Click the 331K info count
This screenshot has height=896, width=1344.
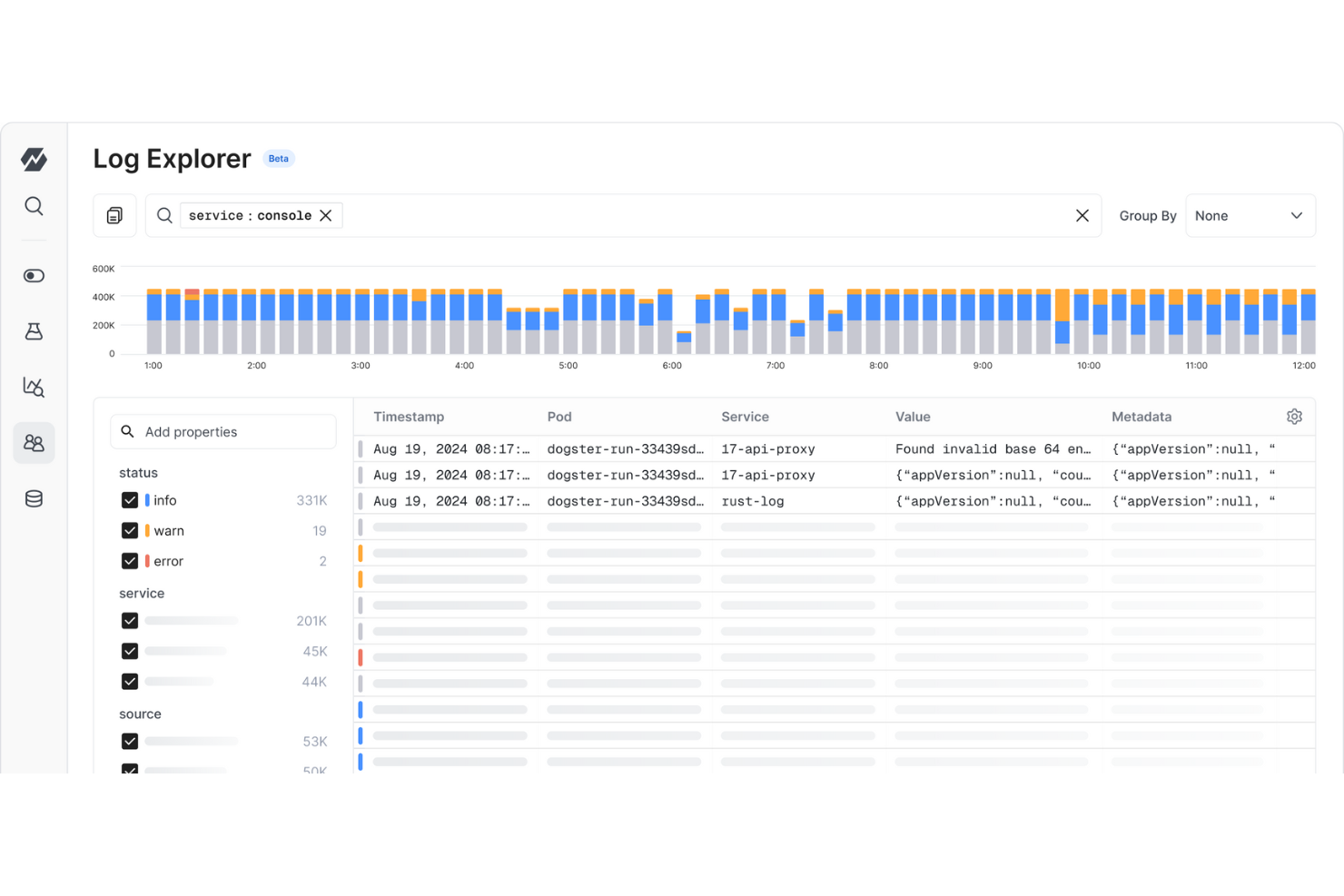pyautogui.click(x=311, y=500)
